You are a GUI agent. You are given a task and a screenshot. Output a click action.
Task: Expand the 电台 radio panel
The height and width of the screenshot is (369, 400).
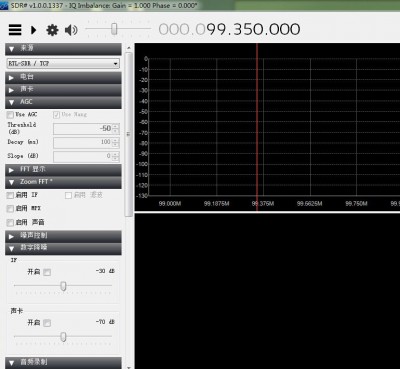pos(63,77)
